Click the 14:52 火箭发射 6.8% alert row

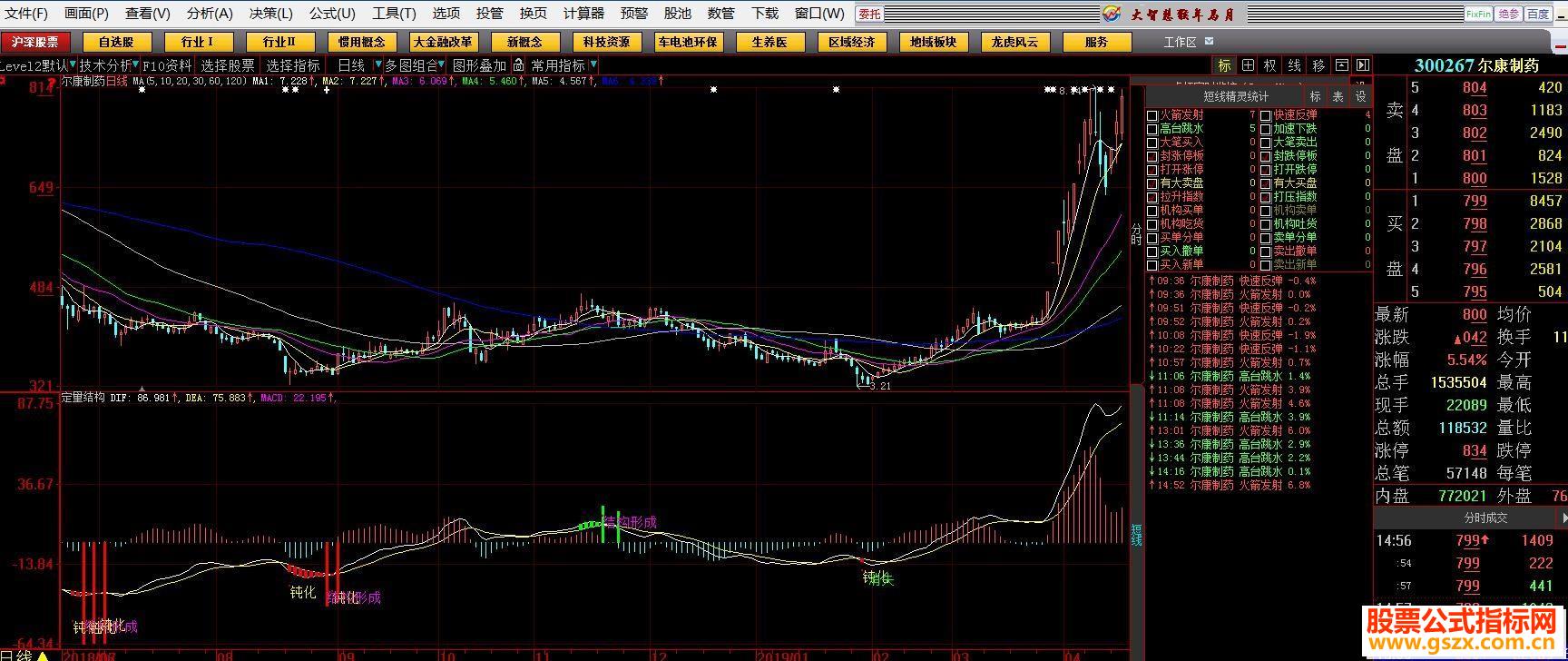1230,486
